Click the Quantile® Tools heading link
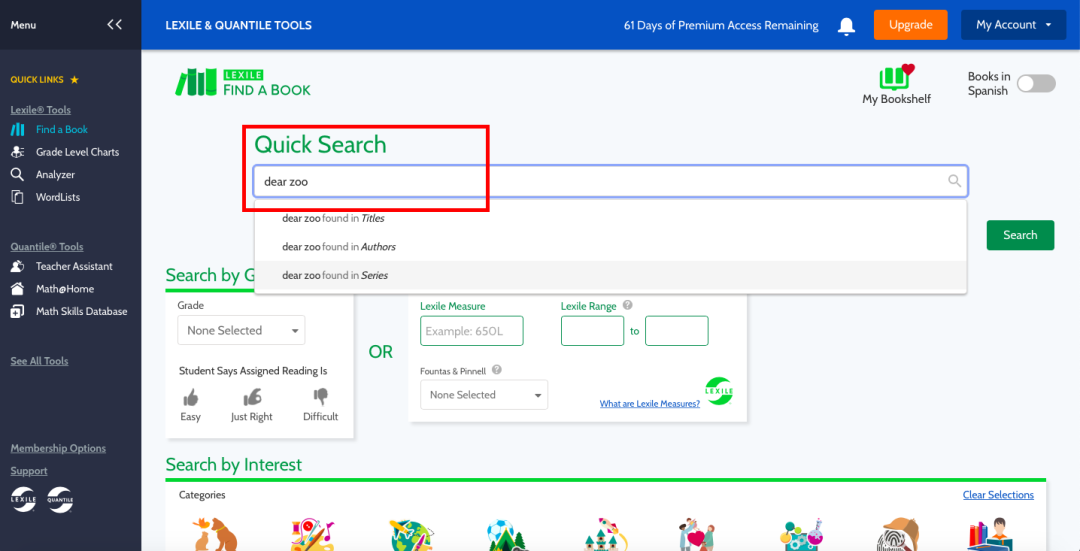The image size is (1080, 551). click(47, 247)
